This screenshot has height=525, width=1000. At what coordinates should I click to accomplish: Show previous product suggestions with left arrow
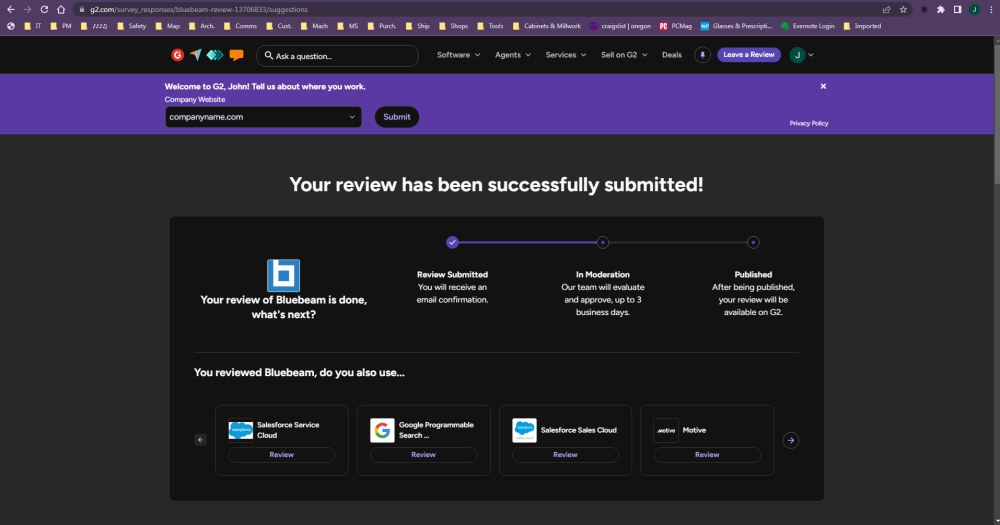tap(200, 440)
